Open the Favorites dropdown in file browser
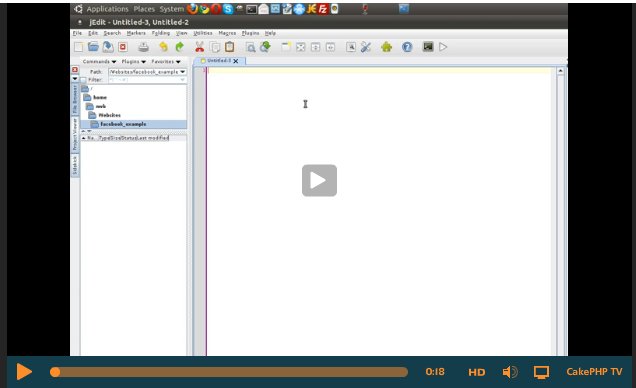This screenshot has width=636, height=388. (166, 62)
